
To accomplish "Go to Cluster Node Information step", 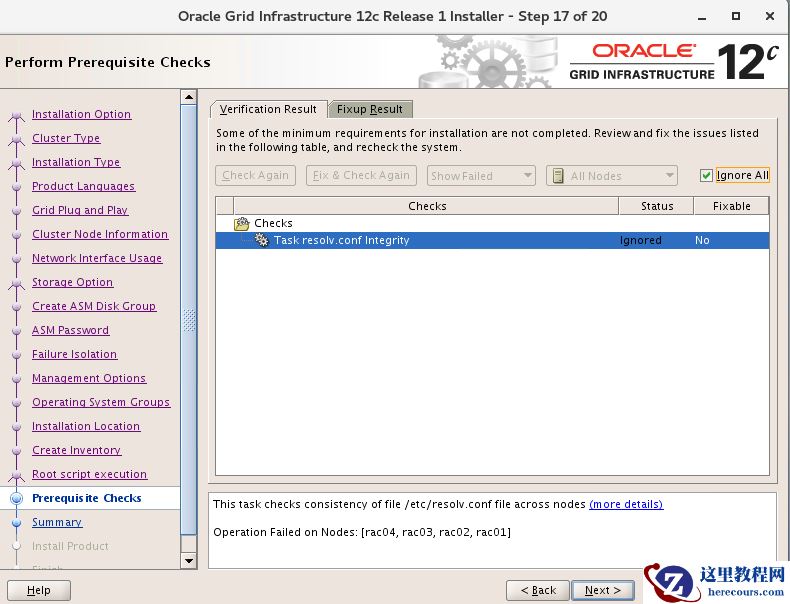I will click(100, 234).
